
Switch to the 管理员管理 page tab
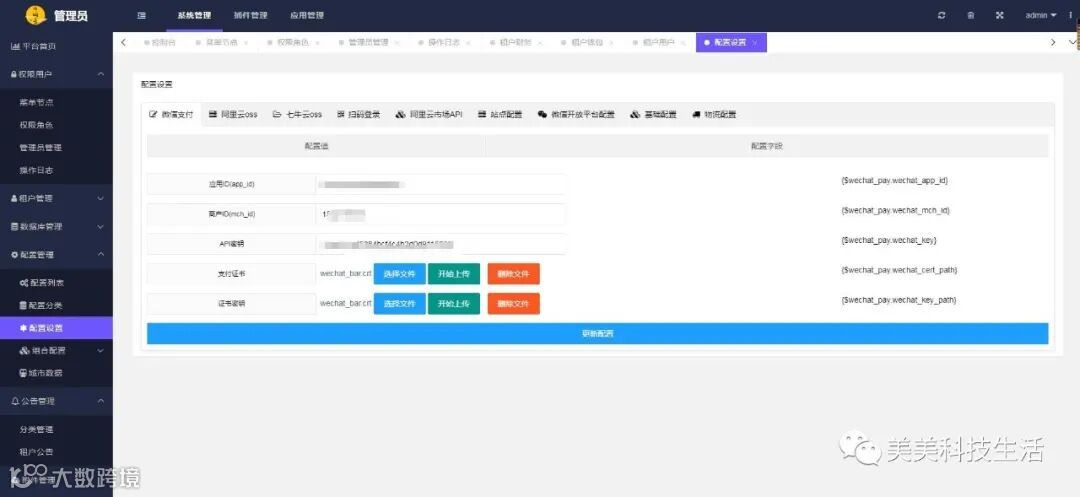(368, 42)
